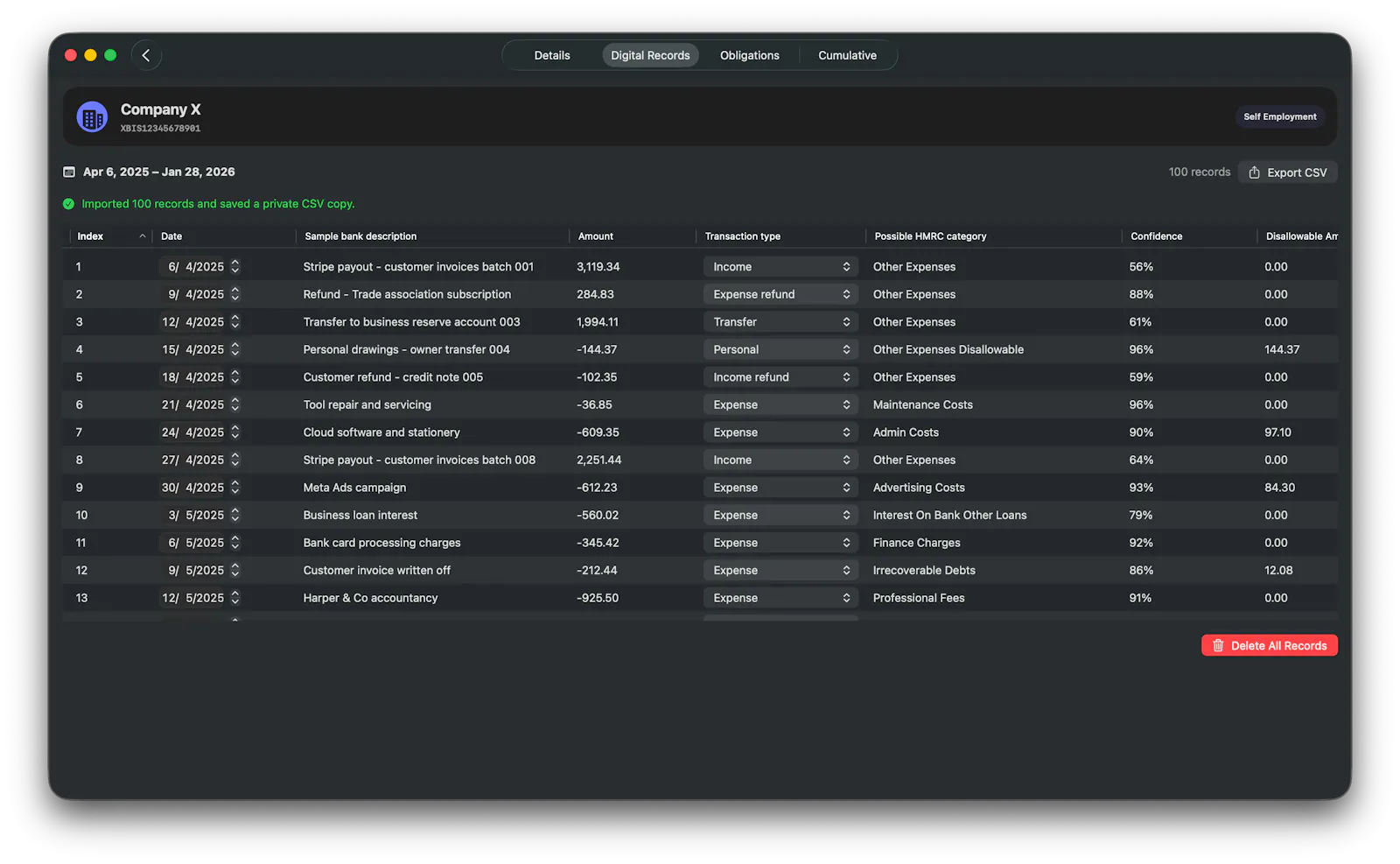The height and width of the screenshot is (864, 1400).
Task: Click 'Other Expenses Disallowable' category cell
Action: click(x=948, y=349)
